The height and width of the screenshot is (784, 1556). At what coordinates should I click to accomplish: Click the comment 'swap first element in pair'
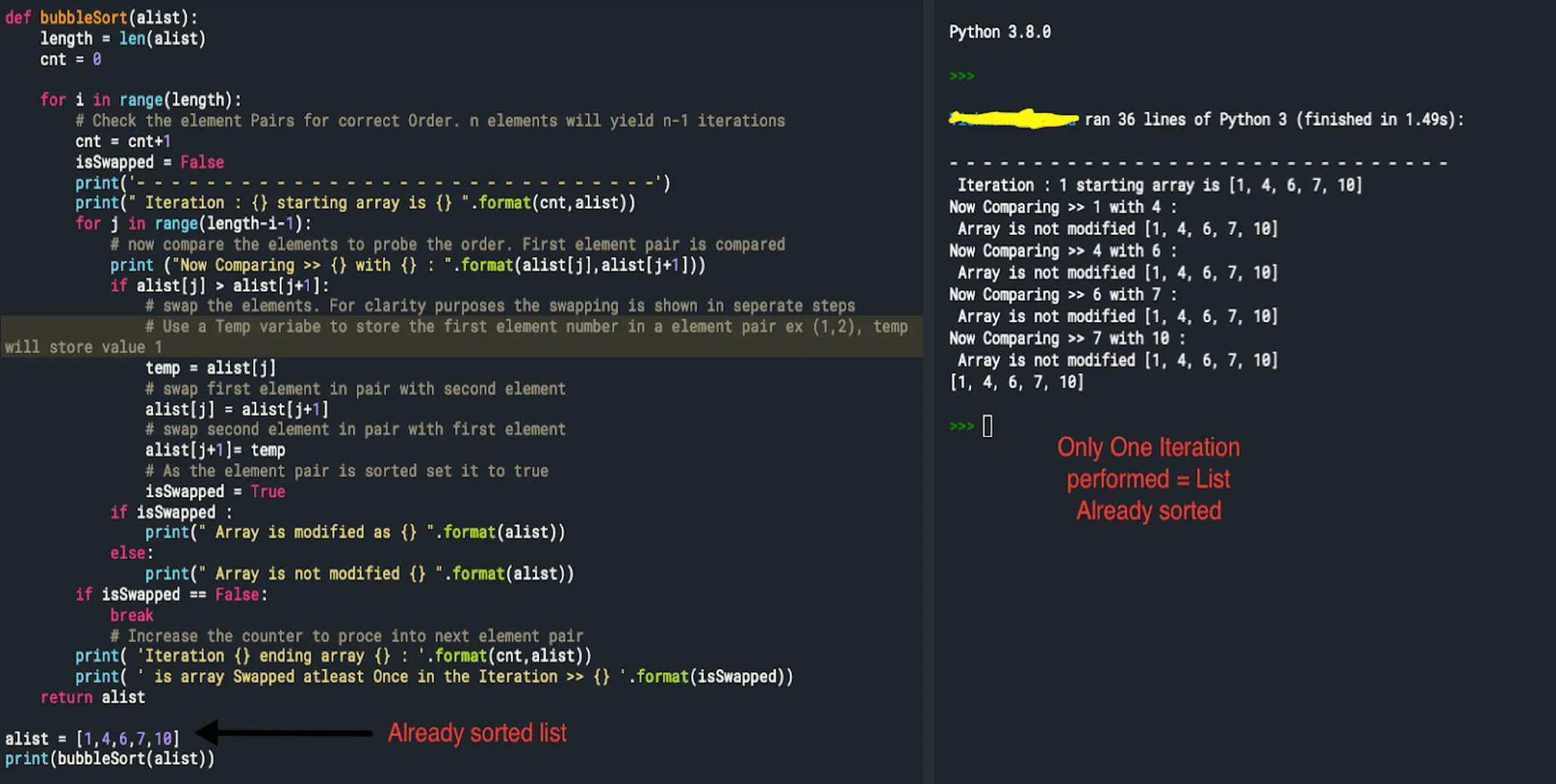[355, 389]
